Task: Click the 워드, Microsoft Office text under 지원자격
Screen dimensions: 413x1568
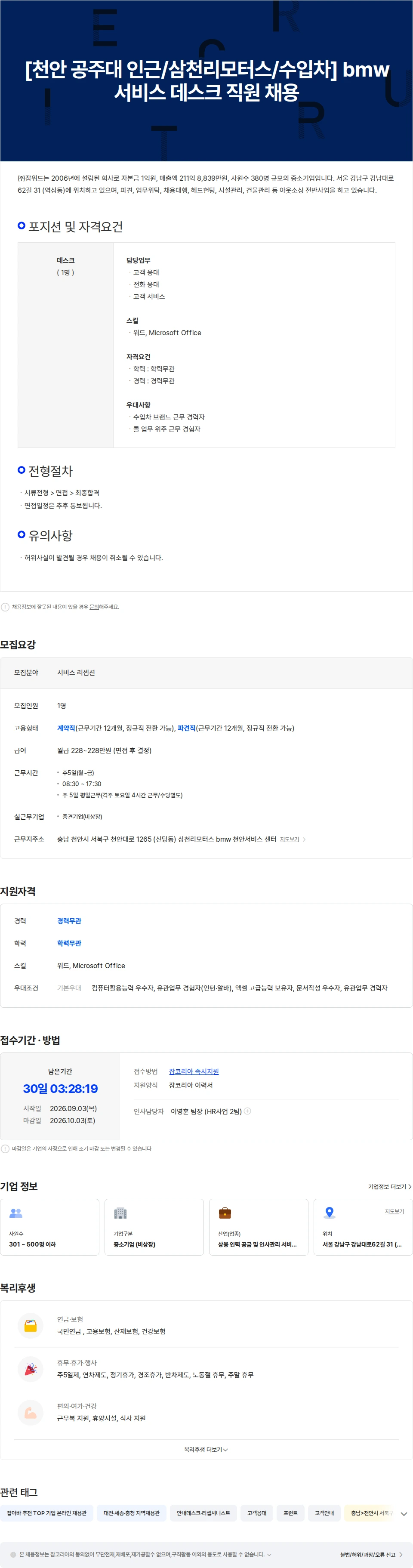Action: tap(91, 966)
